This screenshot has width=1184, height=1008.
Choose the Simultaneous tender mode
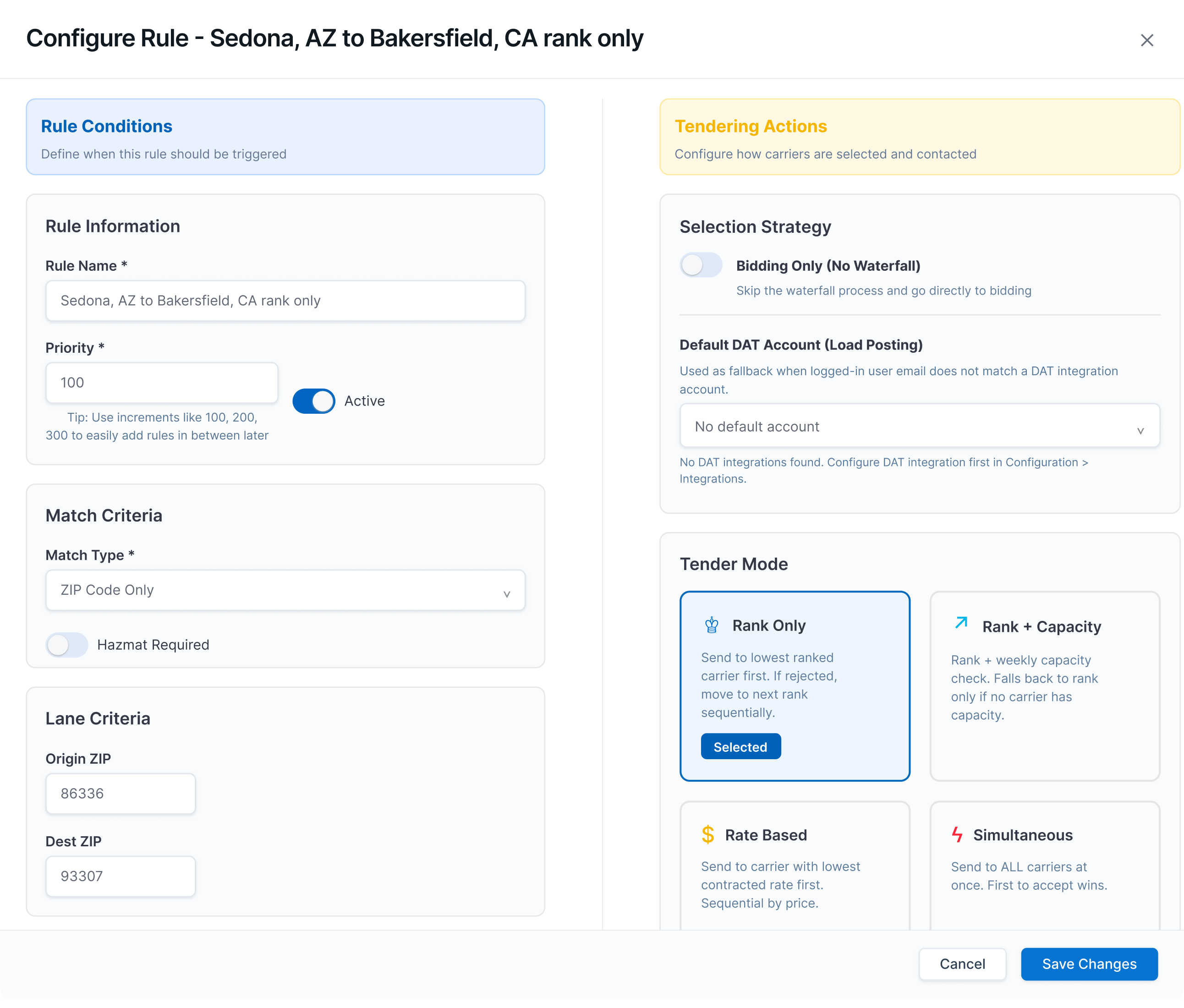pyautogui.click(x=1045, y=866)
